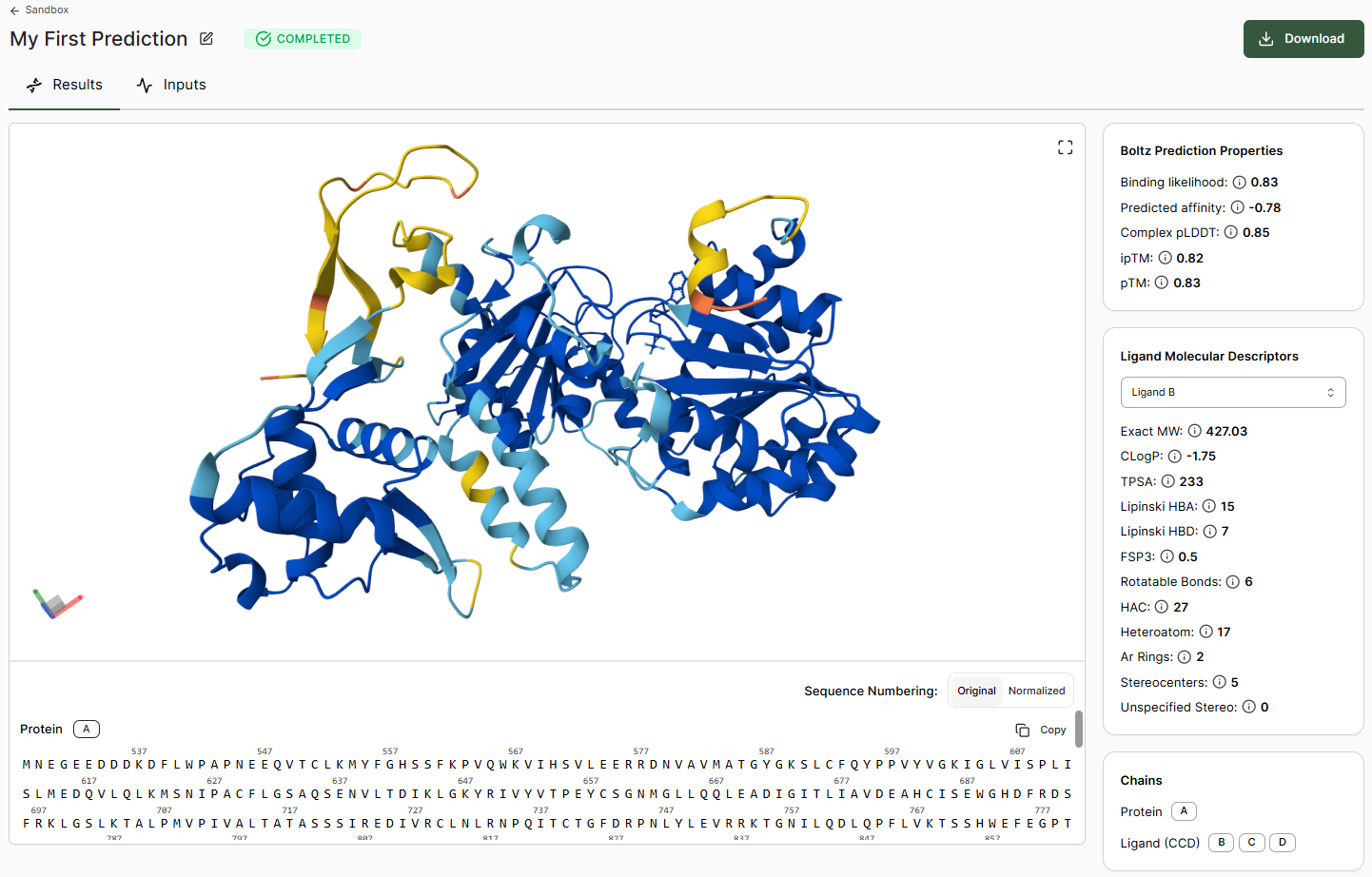Open the Ligand B selector dropdown

tap(1233, 392)
